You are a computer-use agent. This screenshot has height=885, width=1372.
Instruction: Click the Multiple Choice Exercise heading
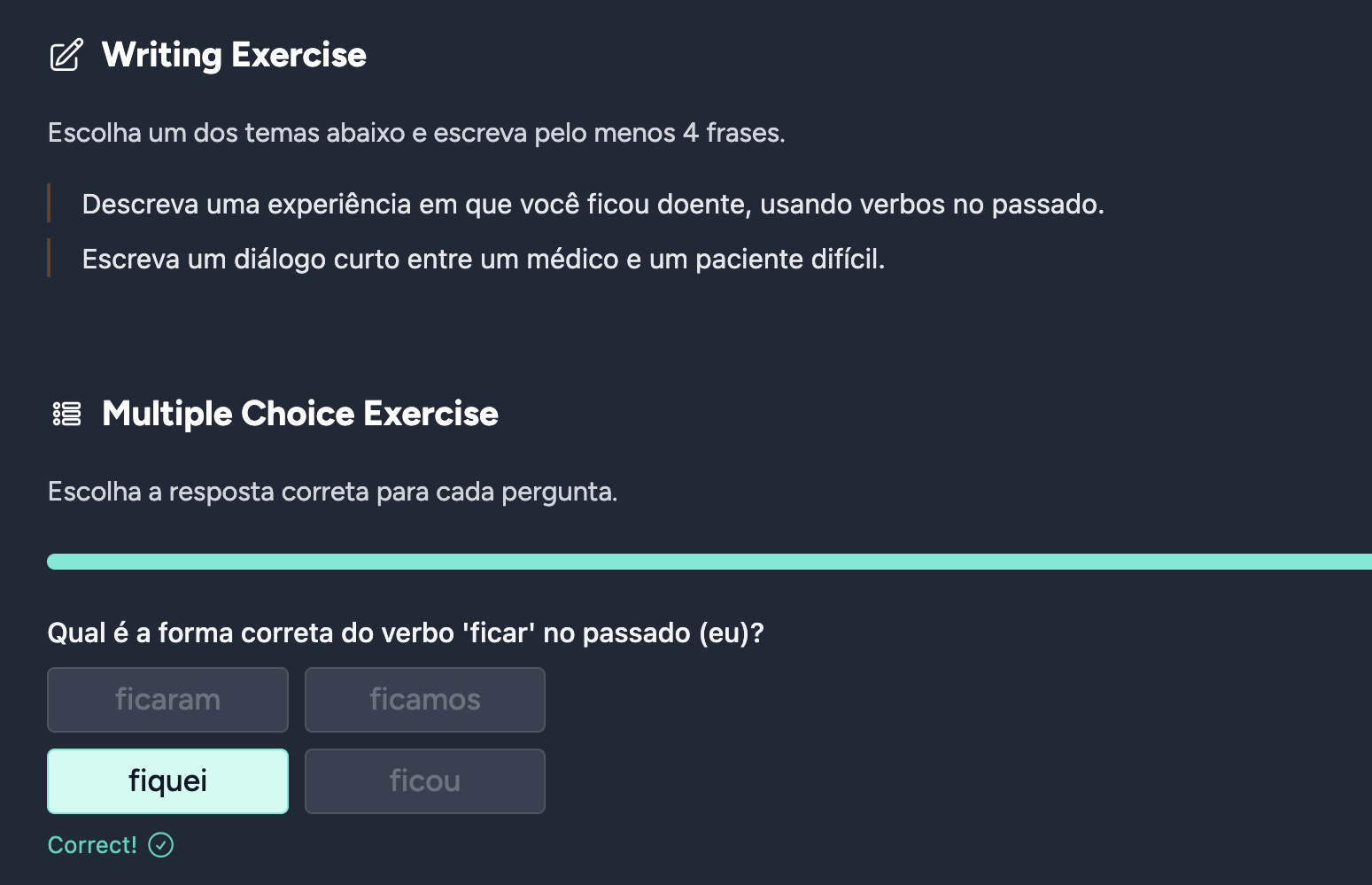pos(299,413)
